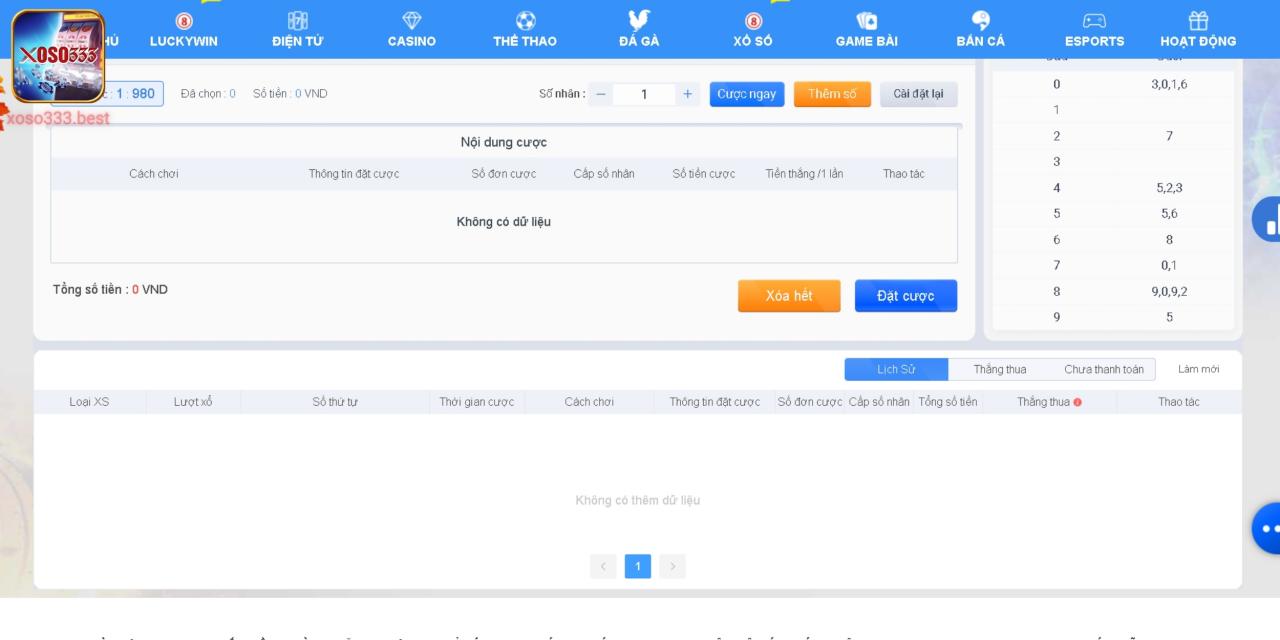Go to the next history page arrow
The height and width of the screenshot is (640, 1280).
(672, 567)
